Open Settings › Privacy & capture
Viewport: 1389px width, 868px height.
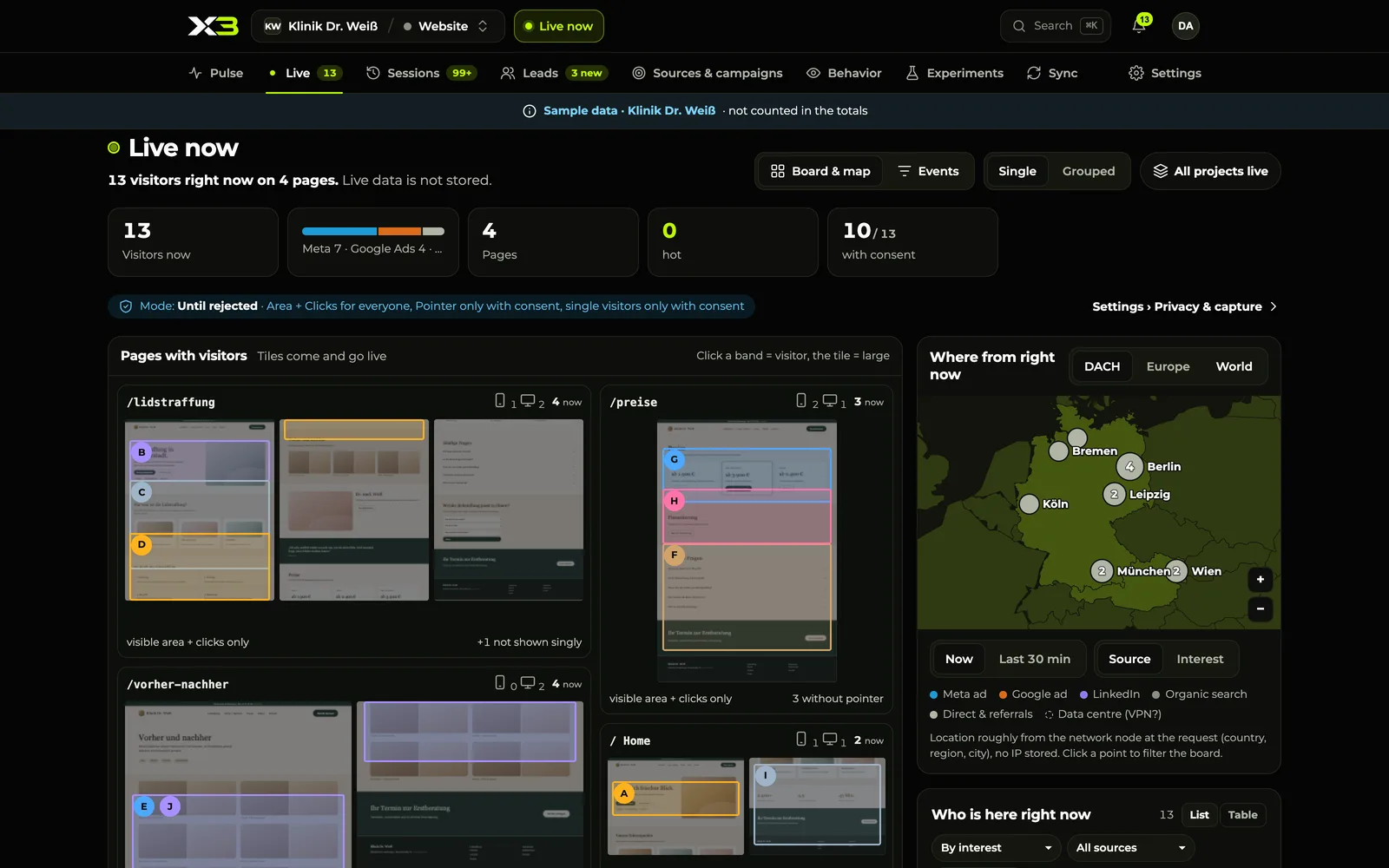click(1184, 306)
